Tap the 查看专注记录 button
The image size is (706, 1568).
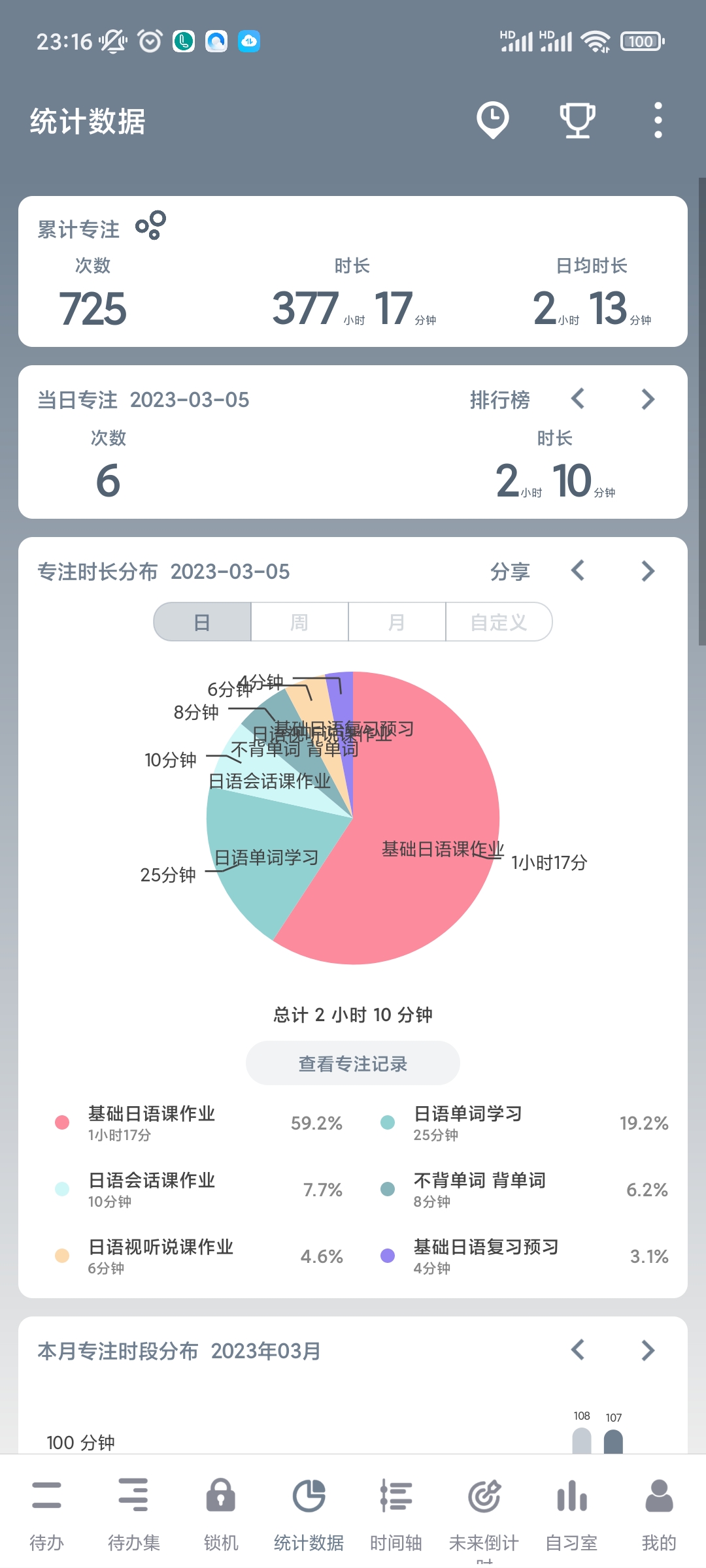click(x=353, y=1064)
